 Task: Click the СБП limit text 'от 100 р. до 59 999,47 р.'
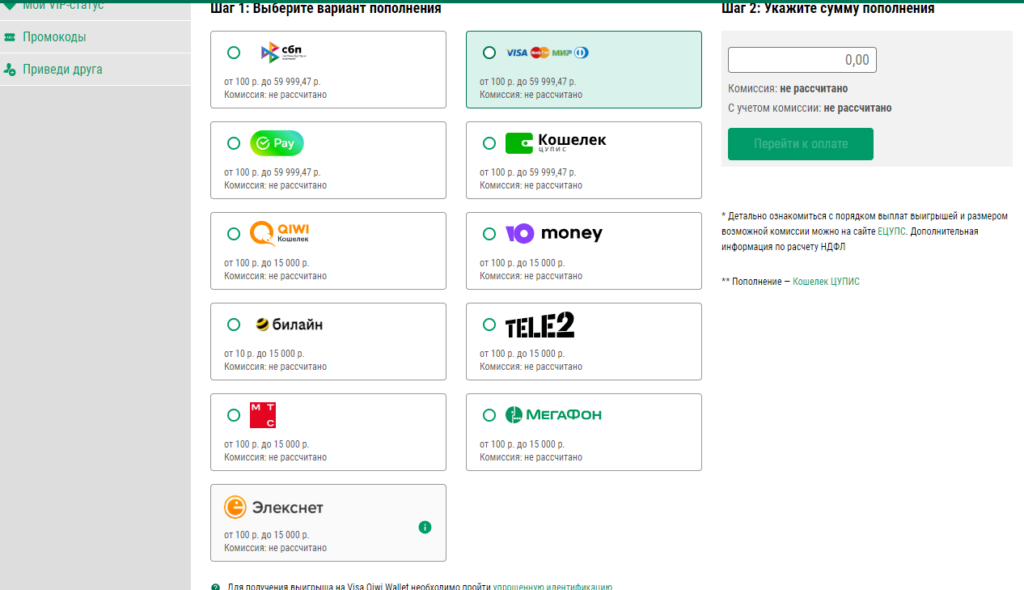[x=272, y=82]
